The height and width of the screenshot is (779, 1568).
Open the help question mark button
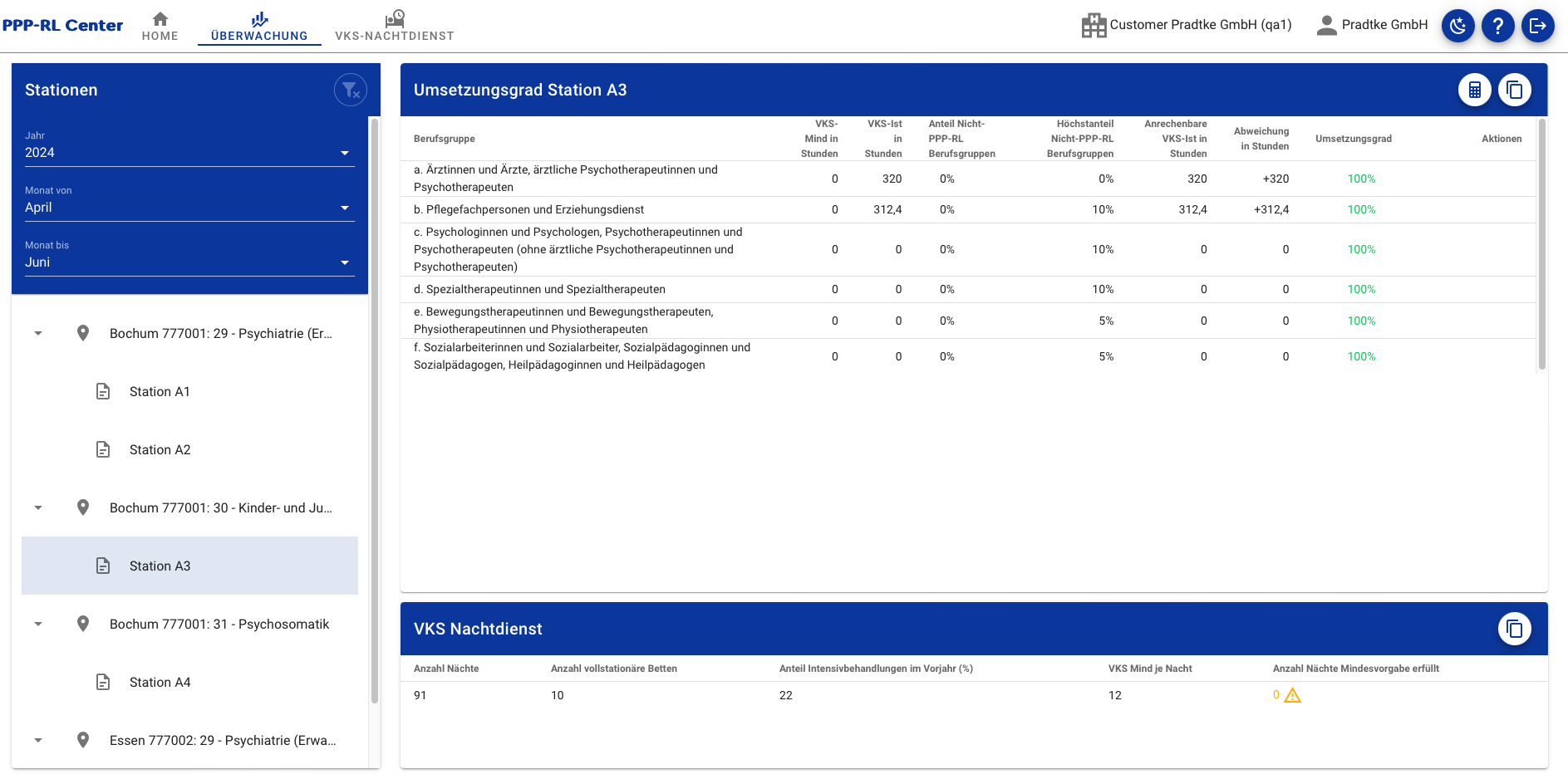1498,26
